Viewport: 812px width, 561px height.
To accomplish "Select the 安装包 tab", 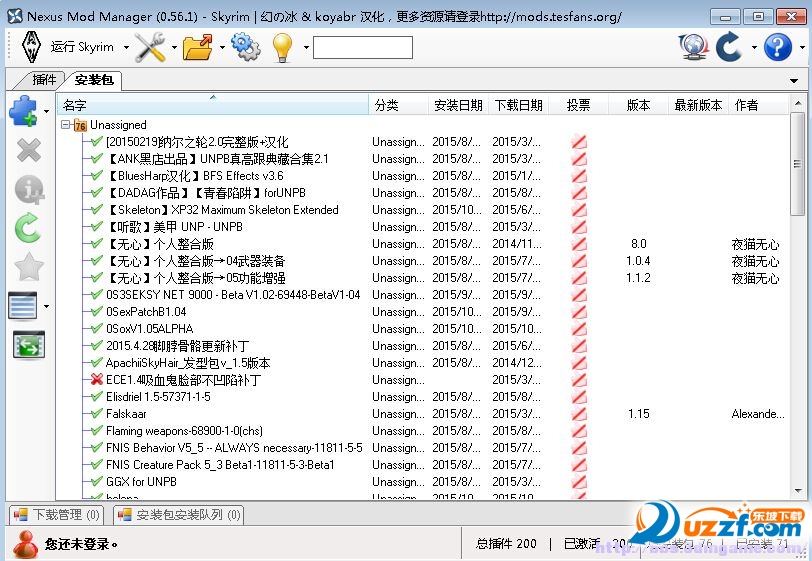I will [94, 80].
